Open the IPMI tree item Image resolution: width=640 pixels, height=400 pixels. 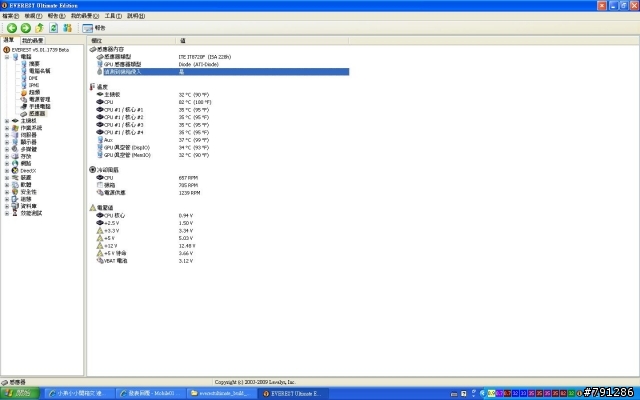[x=34, y=85]
